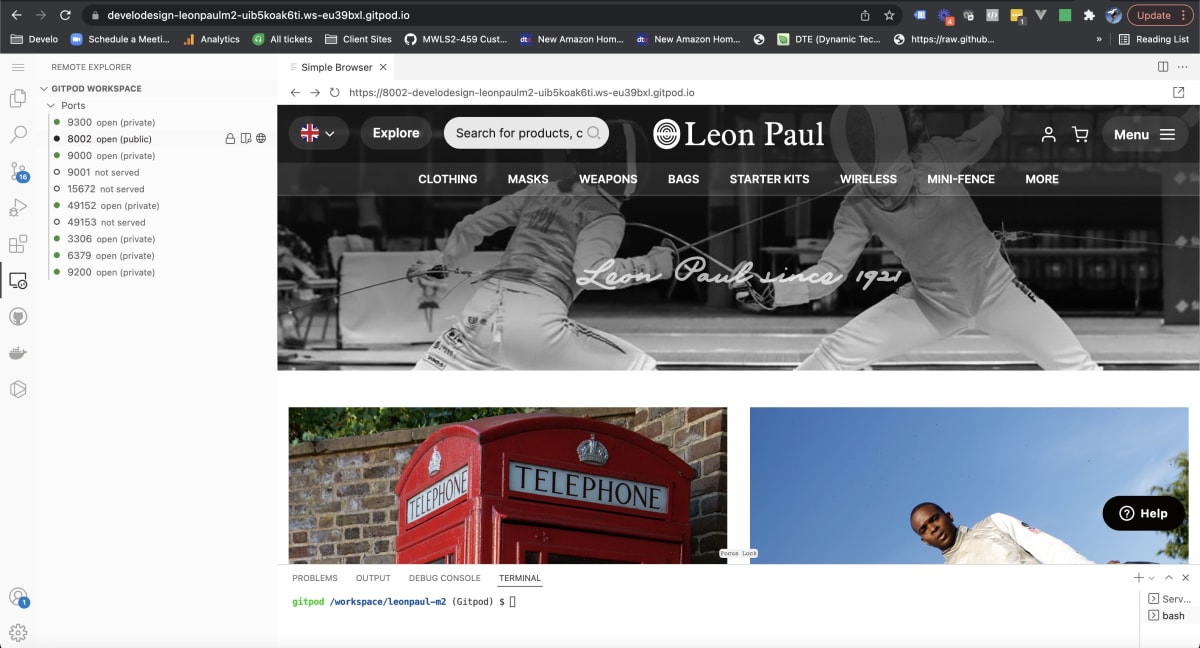Viewport: 1200px width, 648px height.
Task: Maximize the terminal panel with the chevron
Action: 1169,577
